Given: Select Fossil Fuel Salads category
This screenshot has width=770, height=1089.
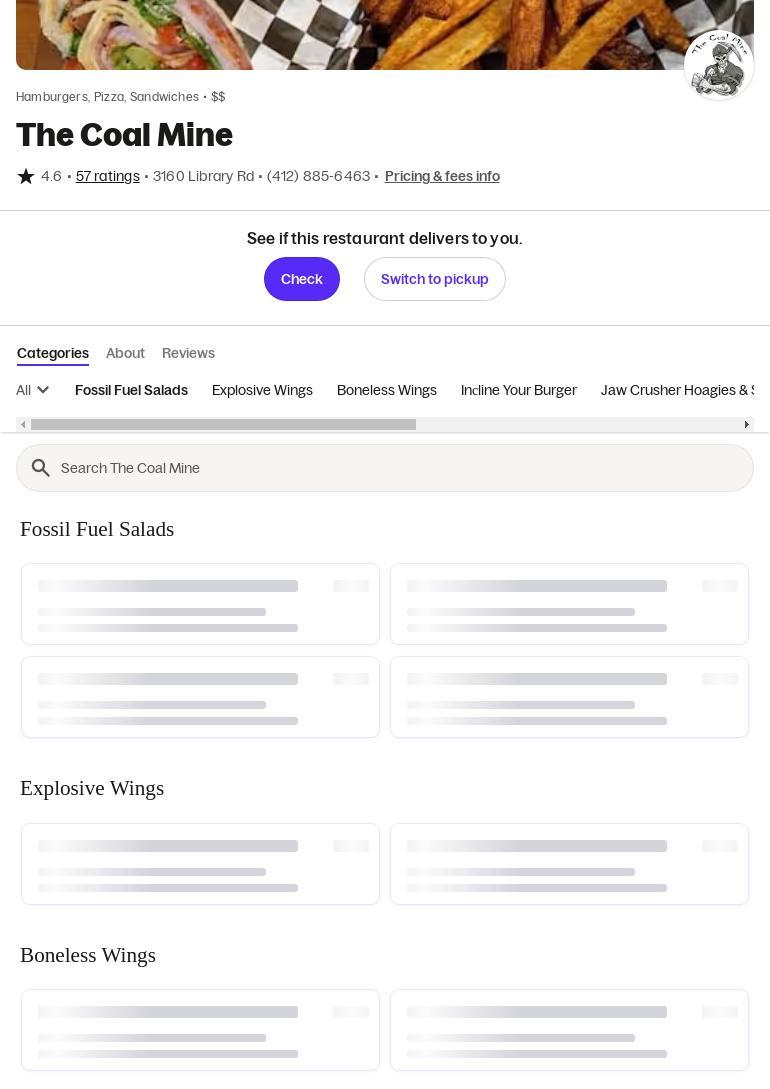Looking at the screenshot, I should [131, 390].
